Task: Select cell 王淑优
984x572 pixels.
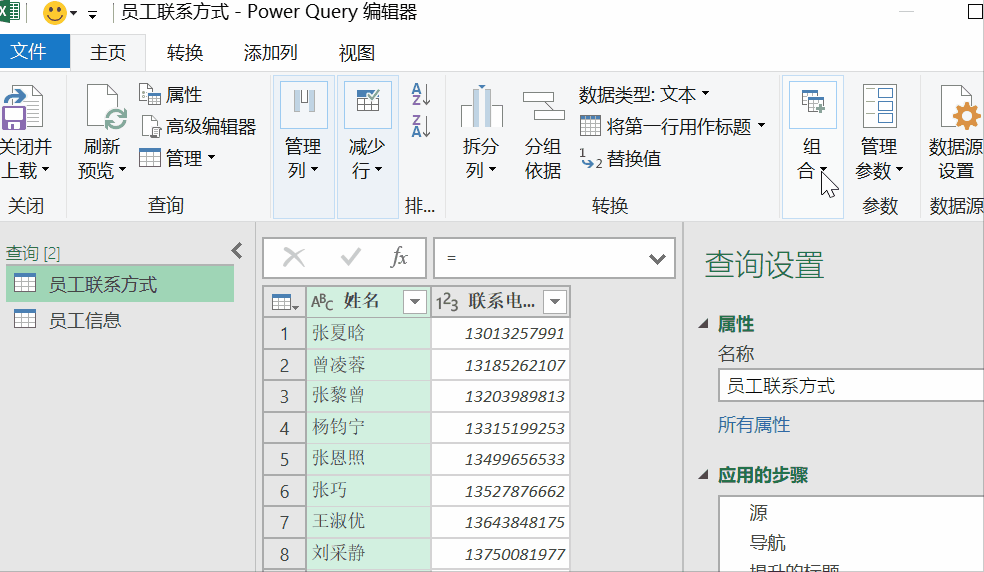Action: (x=368, y=521)
